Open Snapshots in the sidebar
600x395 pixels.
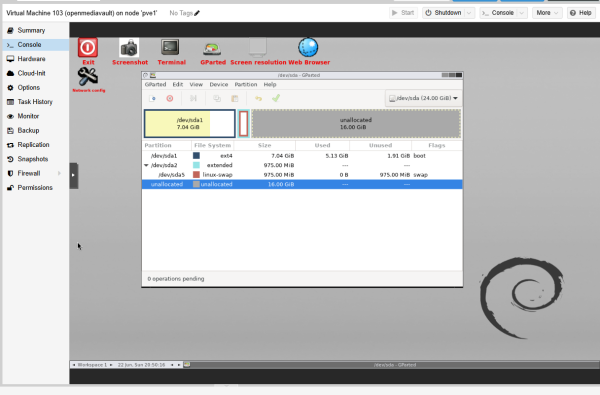click(36, 159)
